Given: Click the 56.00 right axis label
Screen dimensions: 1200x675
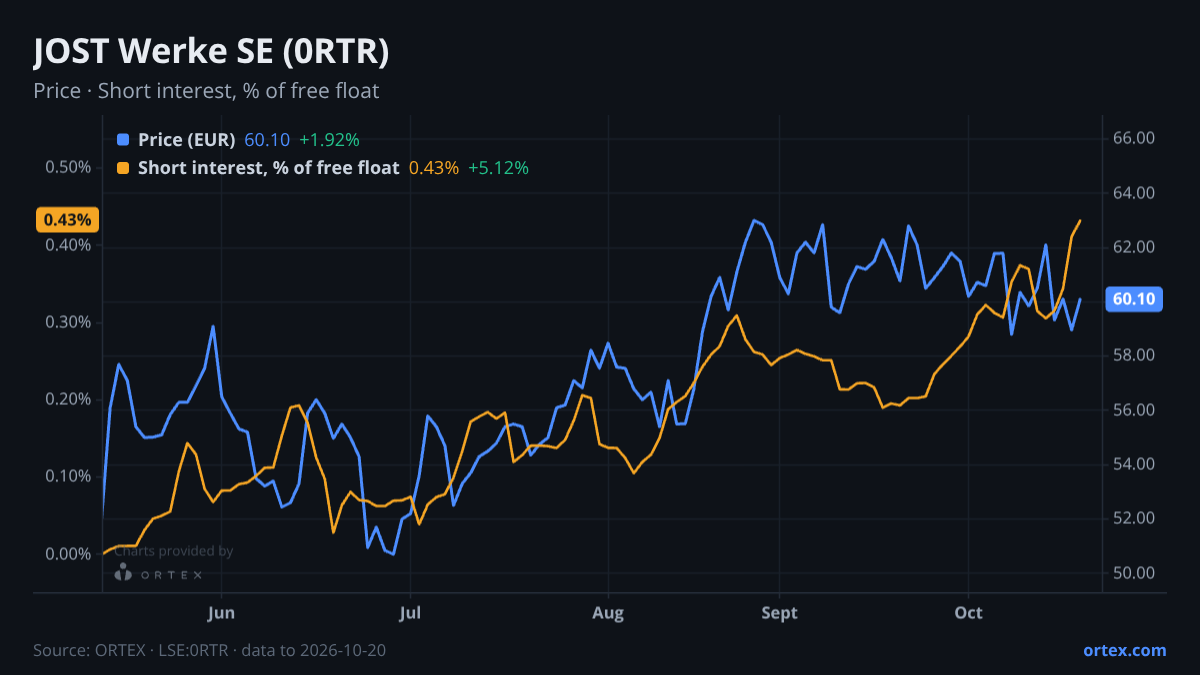Looking at the screenshot, I should click(1135, 410).
